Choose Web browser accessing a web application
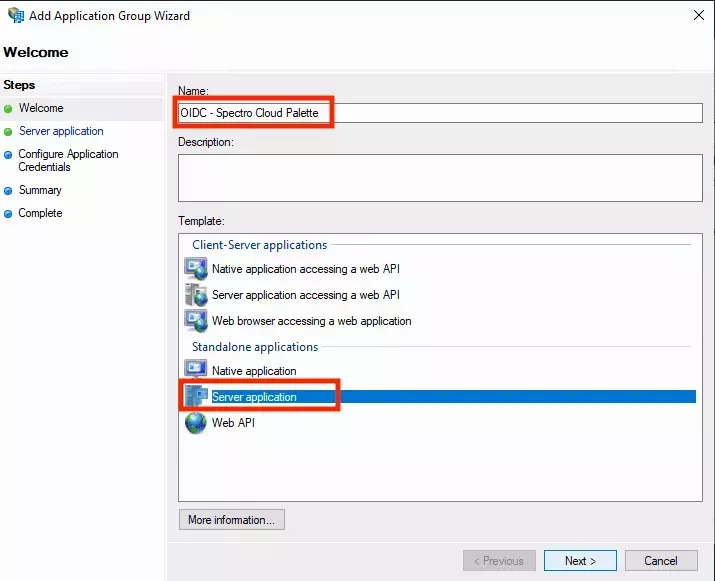This screenshot has width=715, height=581. (x=311, y=321)
